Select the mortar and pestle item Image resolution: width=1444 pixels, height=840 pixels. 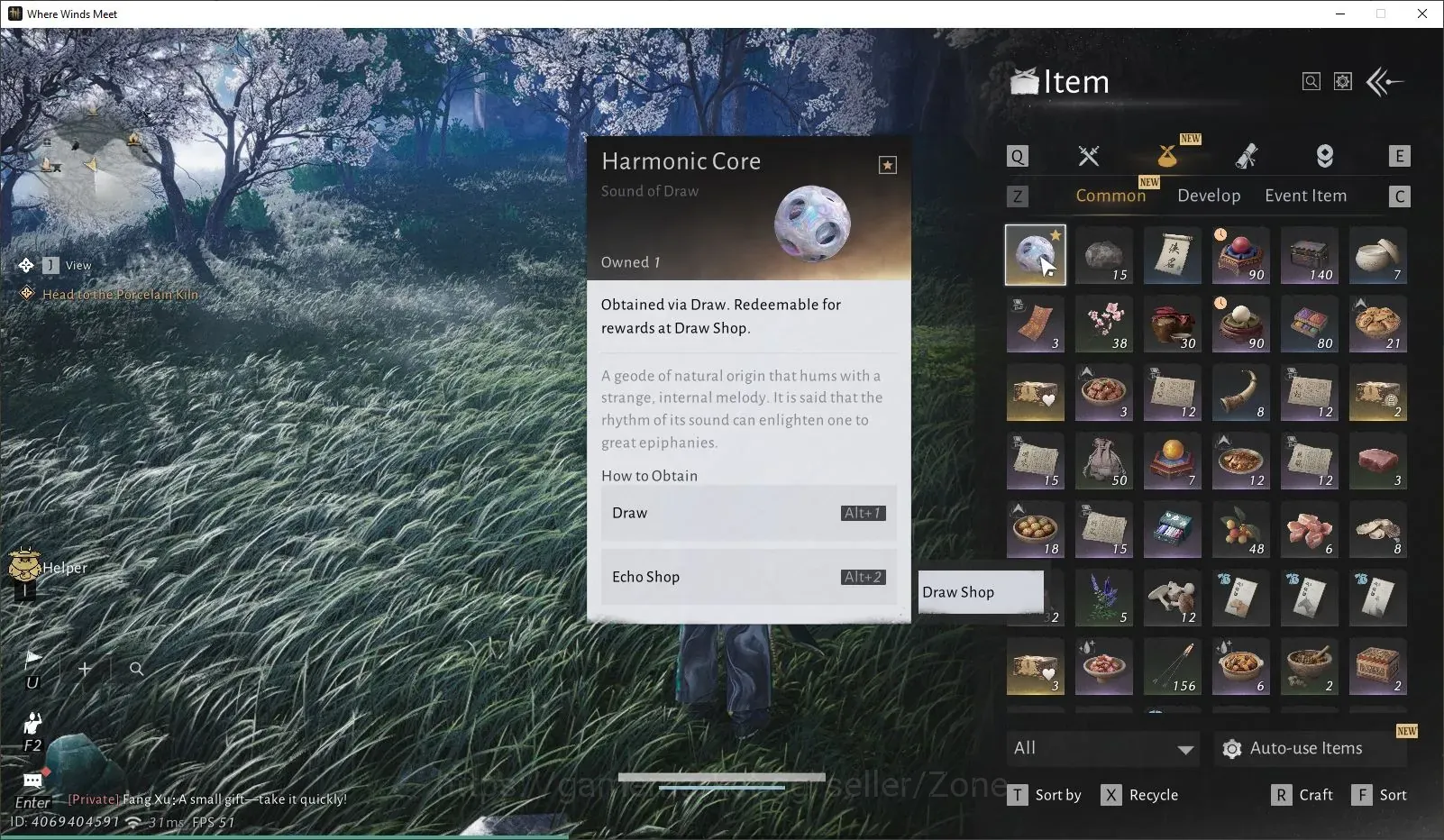tap(1310, 666)
